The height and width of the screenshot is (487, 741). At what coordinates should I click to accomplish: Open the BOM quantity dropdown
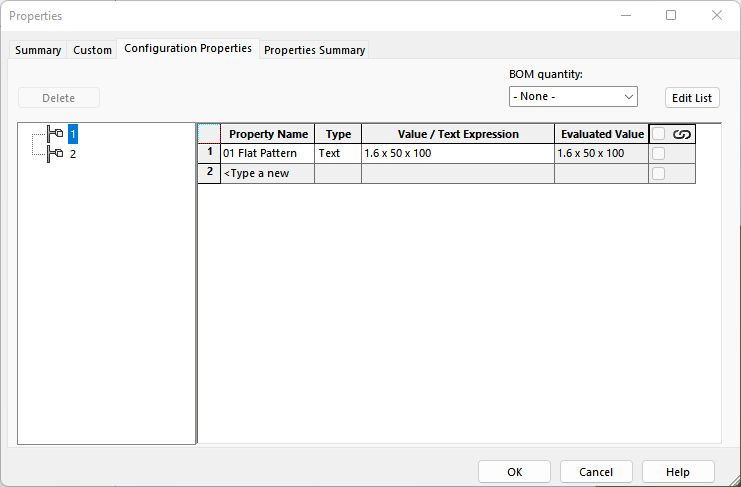(573, 97)
